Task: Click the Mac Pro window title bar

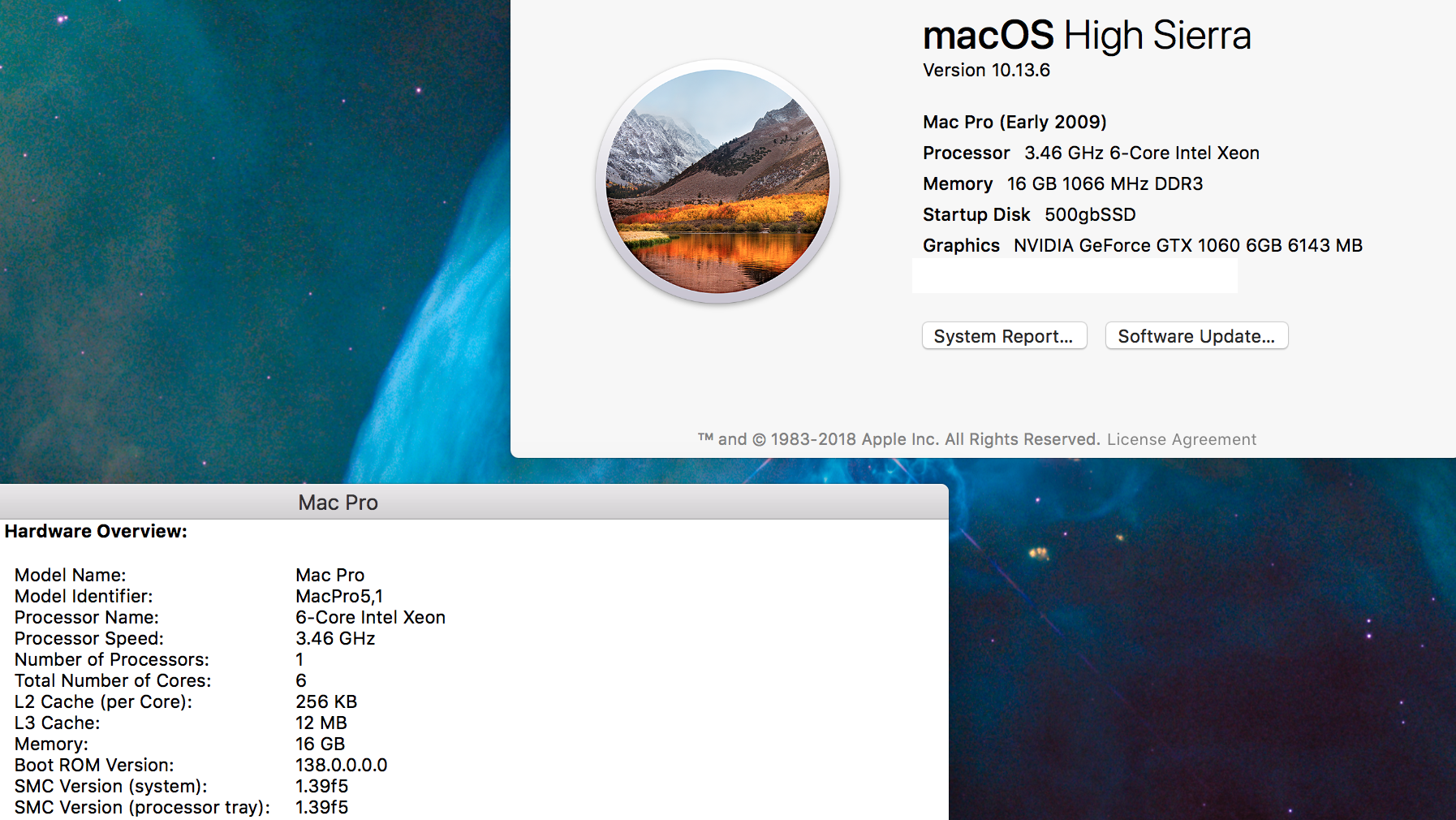Action: point(474,503)
